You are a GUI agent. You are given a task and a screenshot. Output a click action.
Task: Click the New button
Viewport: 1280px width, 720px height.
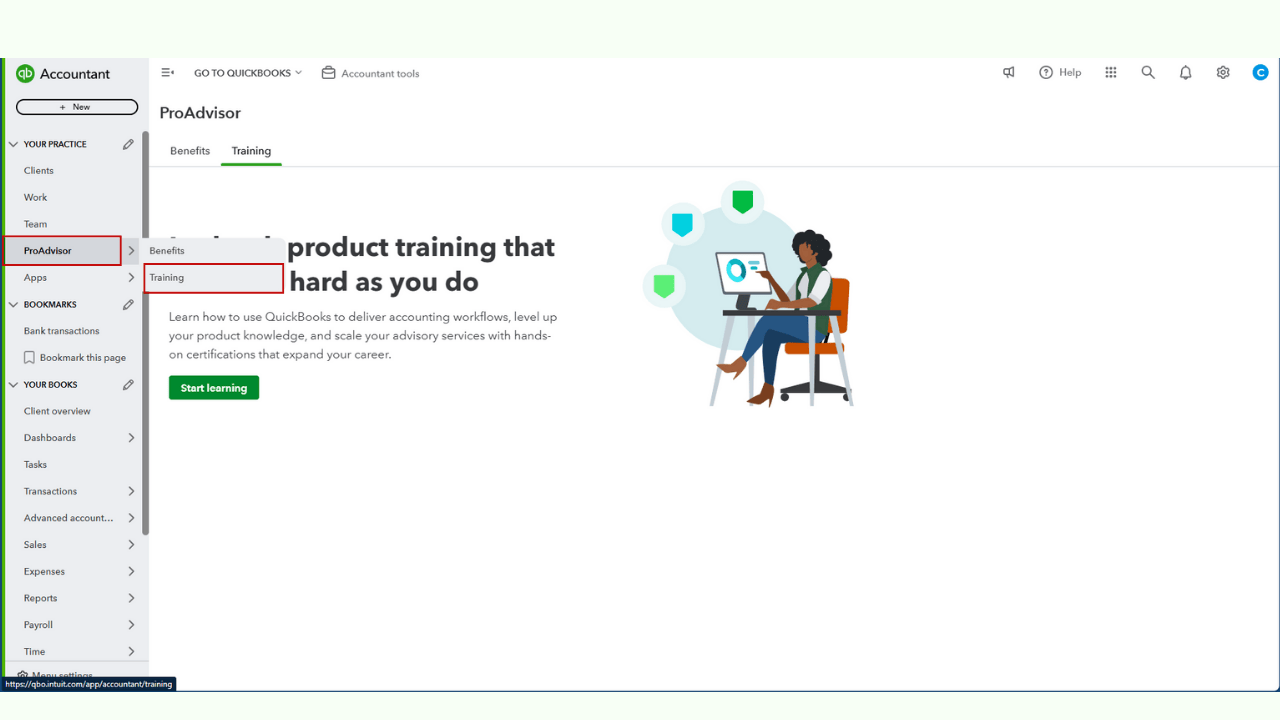click(77, 107)
